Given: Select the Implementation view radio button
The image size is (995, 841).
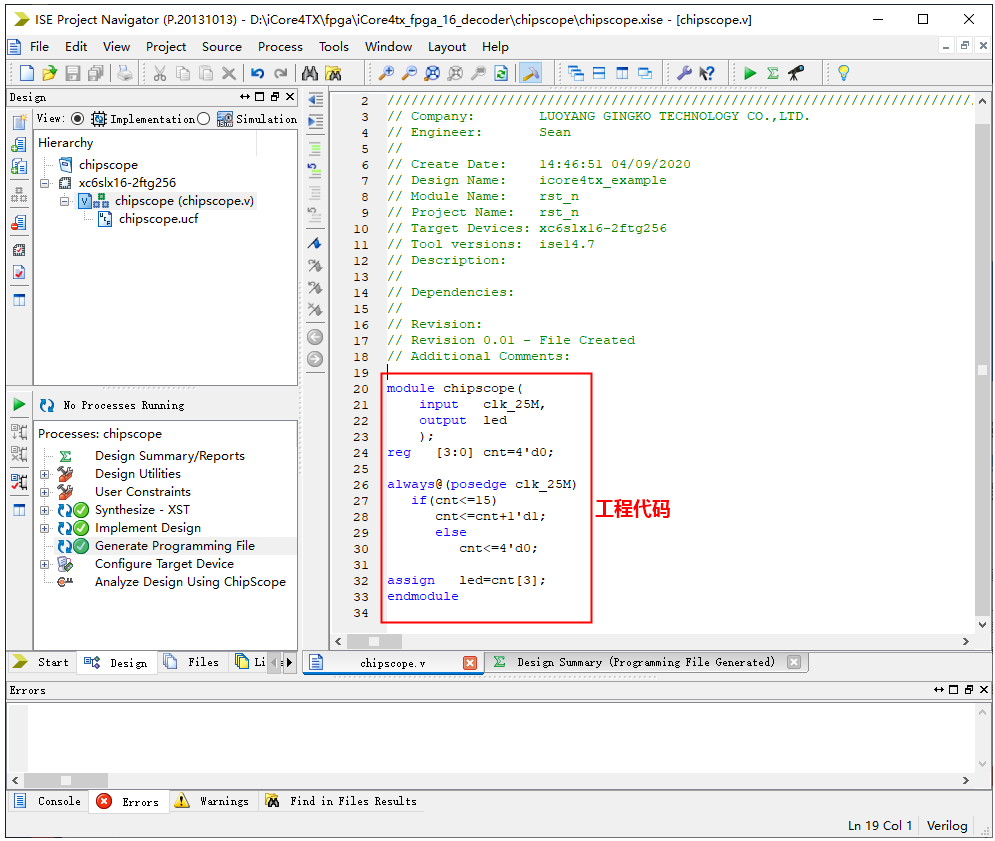Looking at the screenshot, I should tap(78, 119).
